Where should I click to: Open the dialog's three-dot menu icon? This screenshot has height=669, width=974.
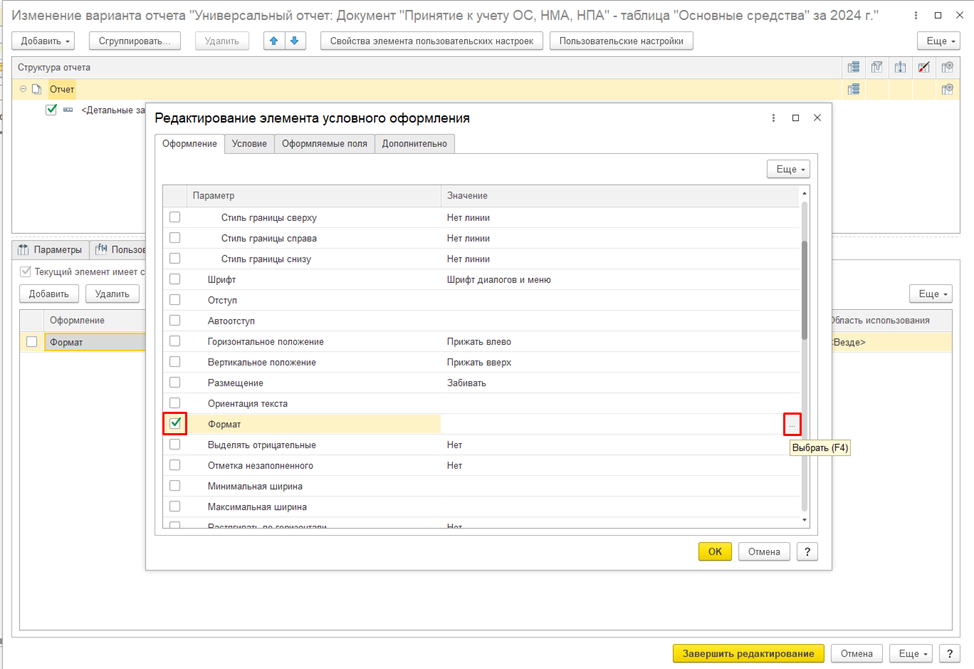click(x=773, y=118)
